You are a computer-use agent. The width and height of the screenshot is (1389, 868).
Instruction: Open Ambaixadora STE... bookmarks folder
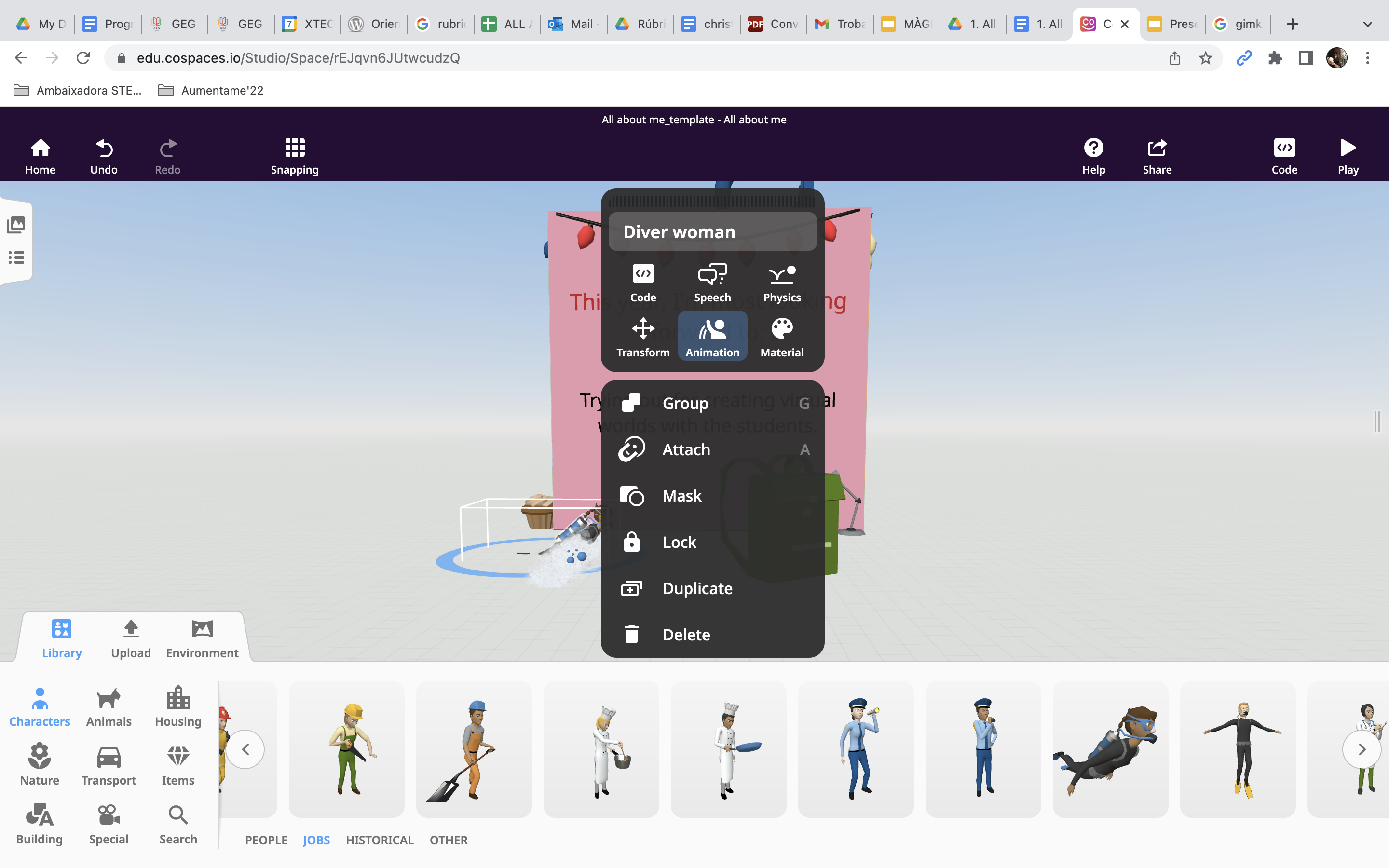click(78, 90)
